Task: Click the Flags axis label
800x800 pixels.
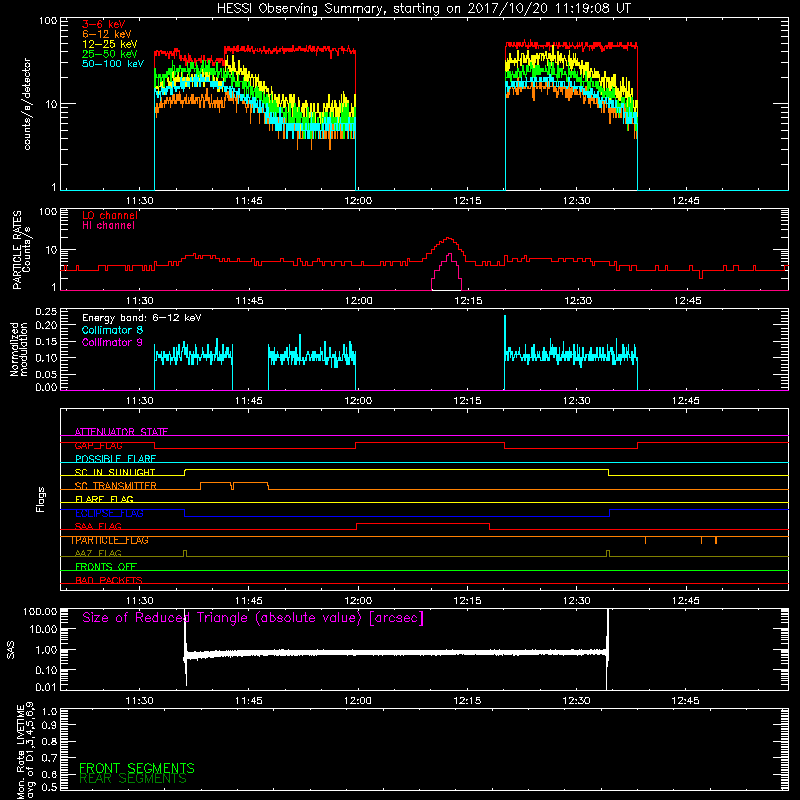Action: 41,499
